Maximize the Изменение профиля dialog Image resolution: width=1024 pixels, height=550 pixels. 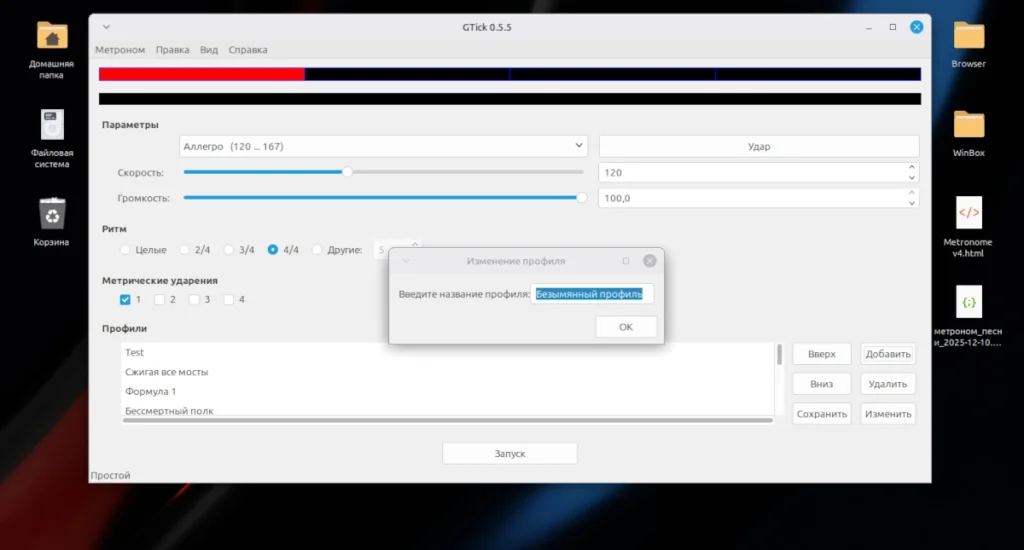pyautogui.click(x=626, y=261)
